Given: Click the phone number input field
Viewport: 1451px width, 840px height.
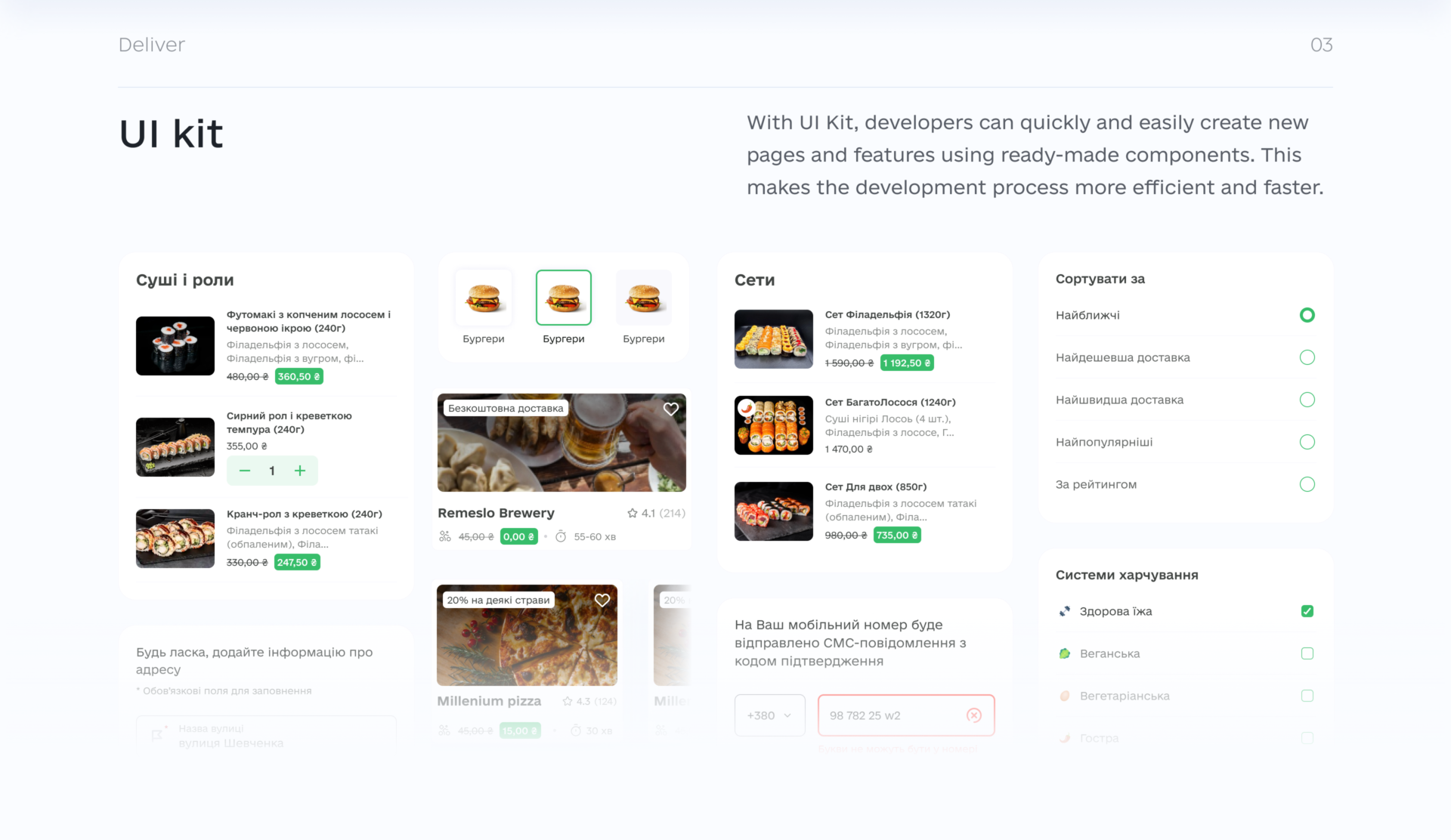Looking at the screenshot, I should [905, 715].
